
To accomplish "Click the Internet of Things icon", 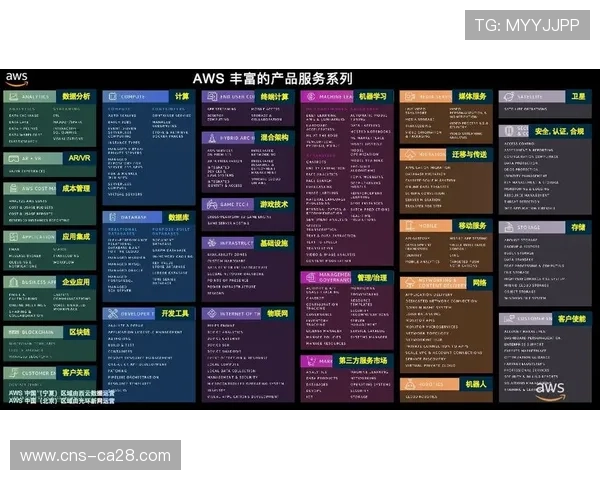I will [x=212, y=313].
